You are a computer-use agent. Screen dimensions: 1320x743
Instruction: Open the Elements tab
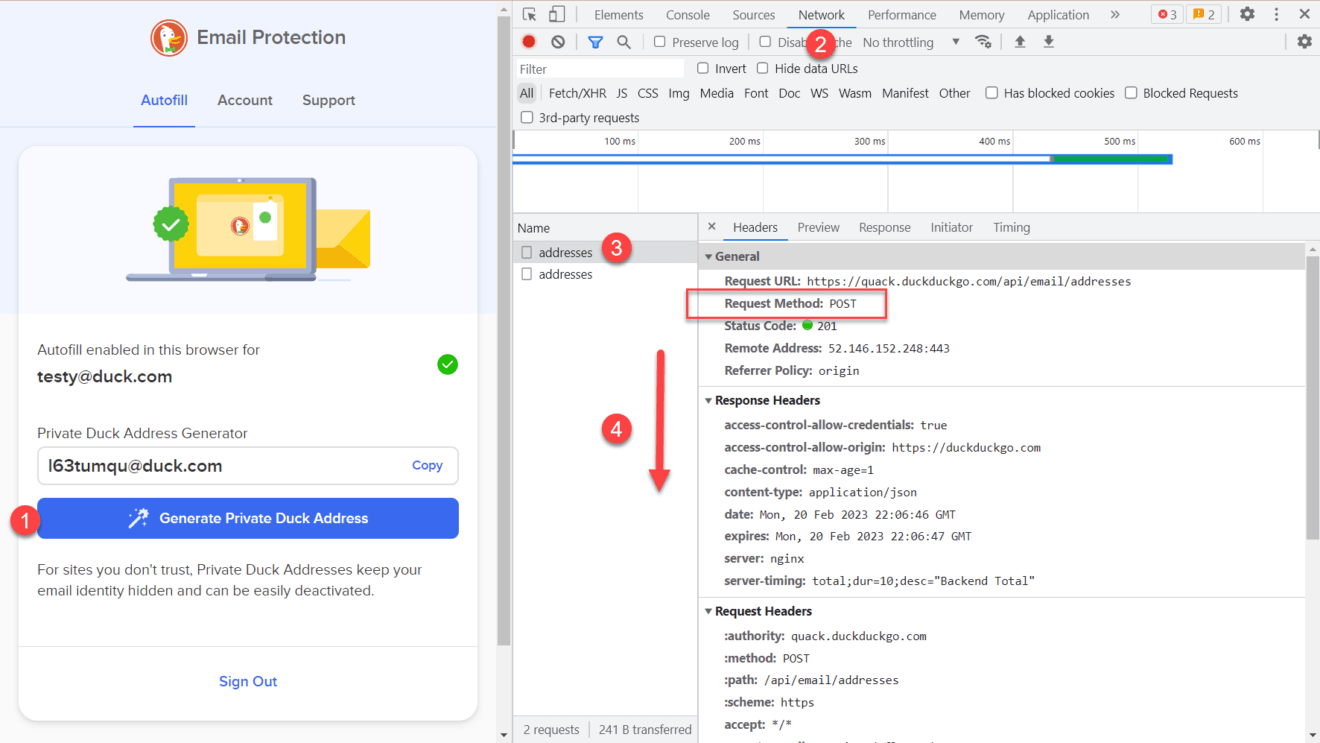(619, 15)
